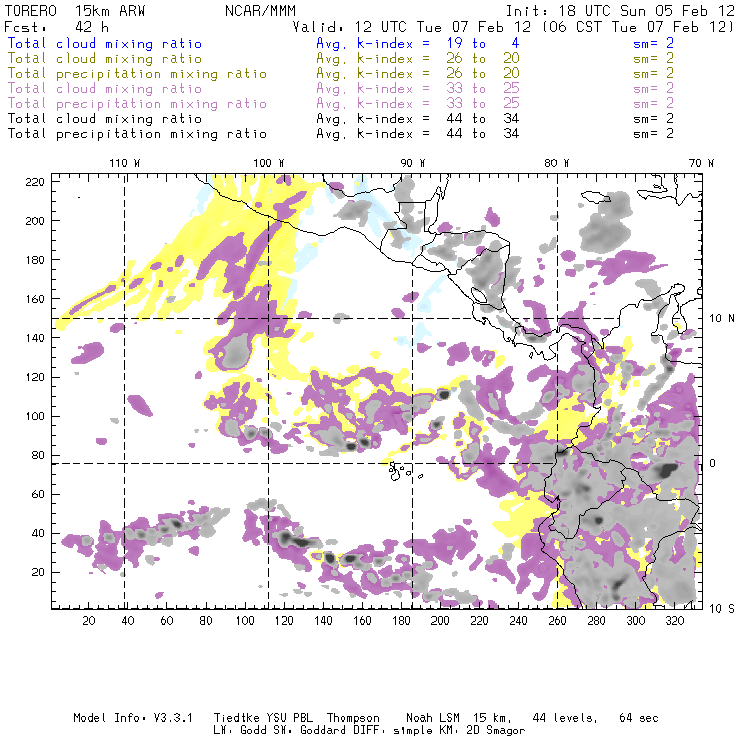The width and height of the screenshot is (740, 740).
Task: Click the "Thompson" microphysics label
Action: (x=353, y=718)
